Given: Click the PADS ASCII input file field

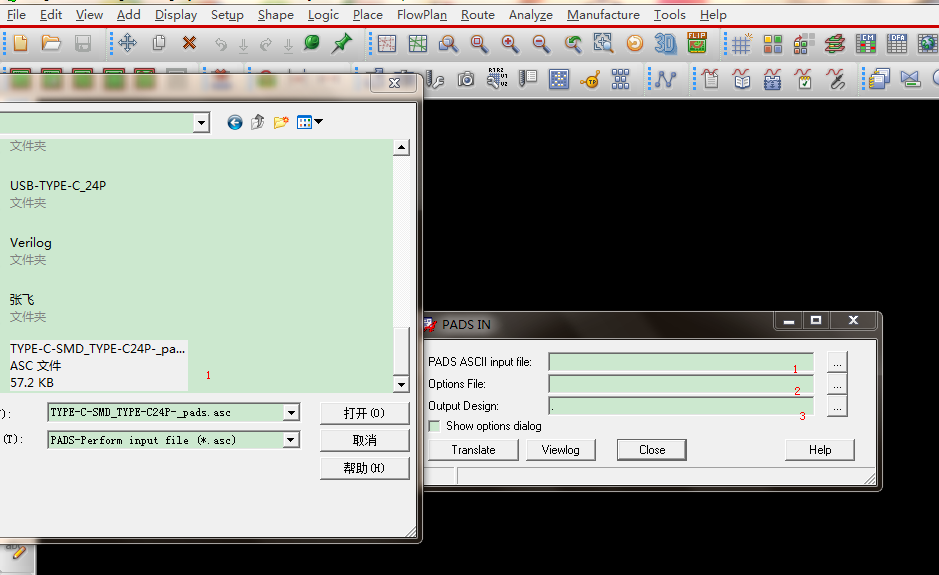Looking at the screenshot, I should (x=681, y=362).
